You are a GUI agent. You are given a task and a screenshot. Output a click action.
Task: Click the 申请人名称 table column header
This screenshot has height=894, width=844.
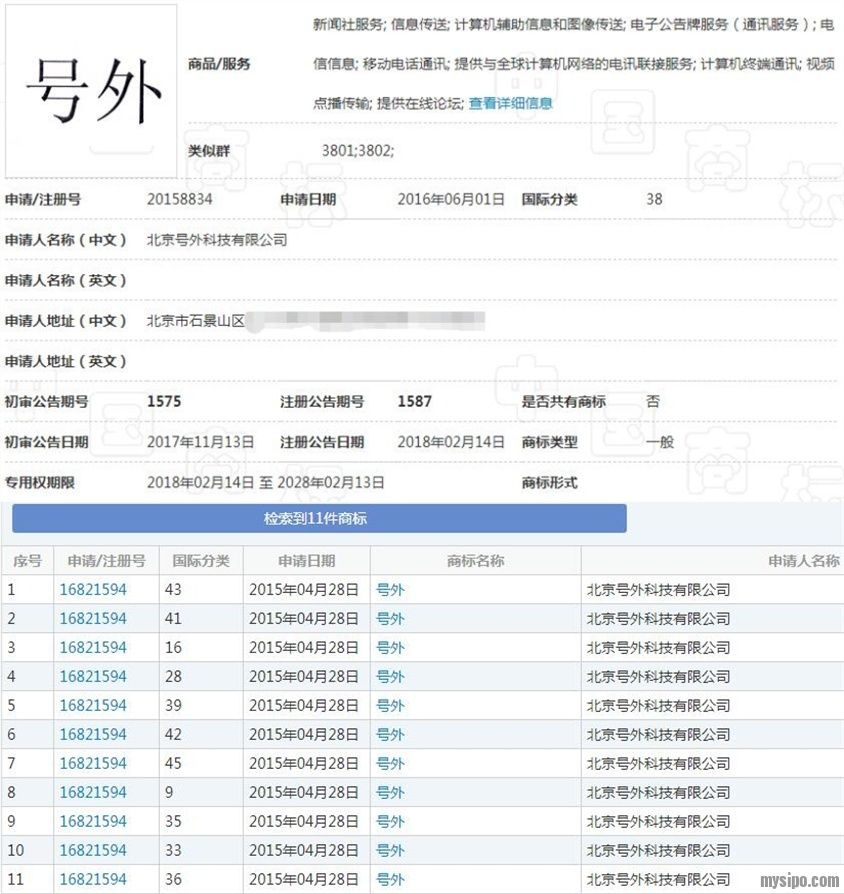click(x=803, y=561)
